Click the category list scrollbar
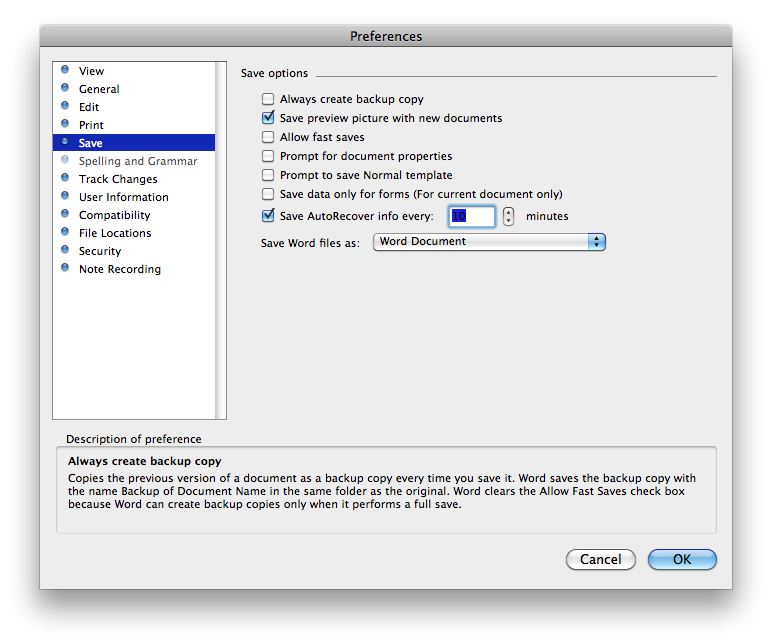This screenshot has height=644, width=772. [x=221, y=240]
